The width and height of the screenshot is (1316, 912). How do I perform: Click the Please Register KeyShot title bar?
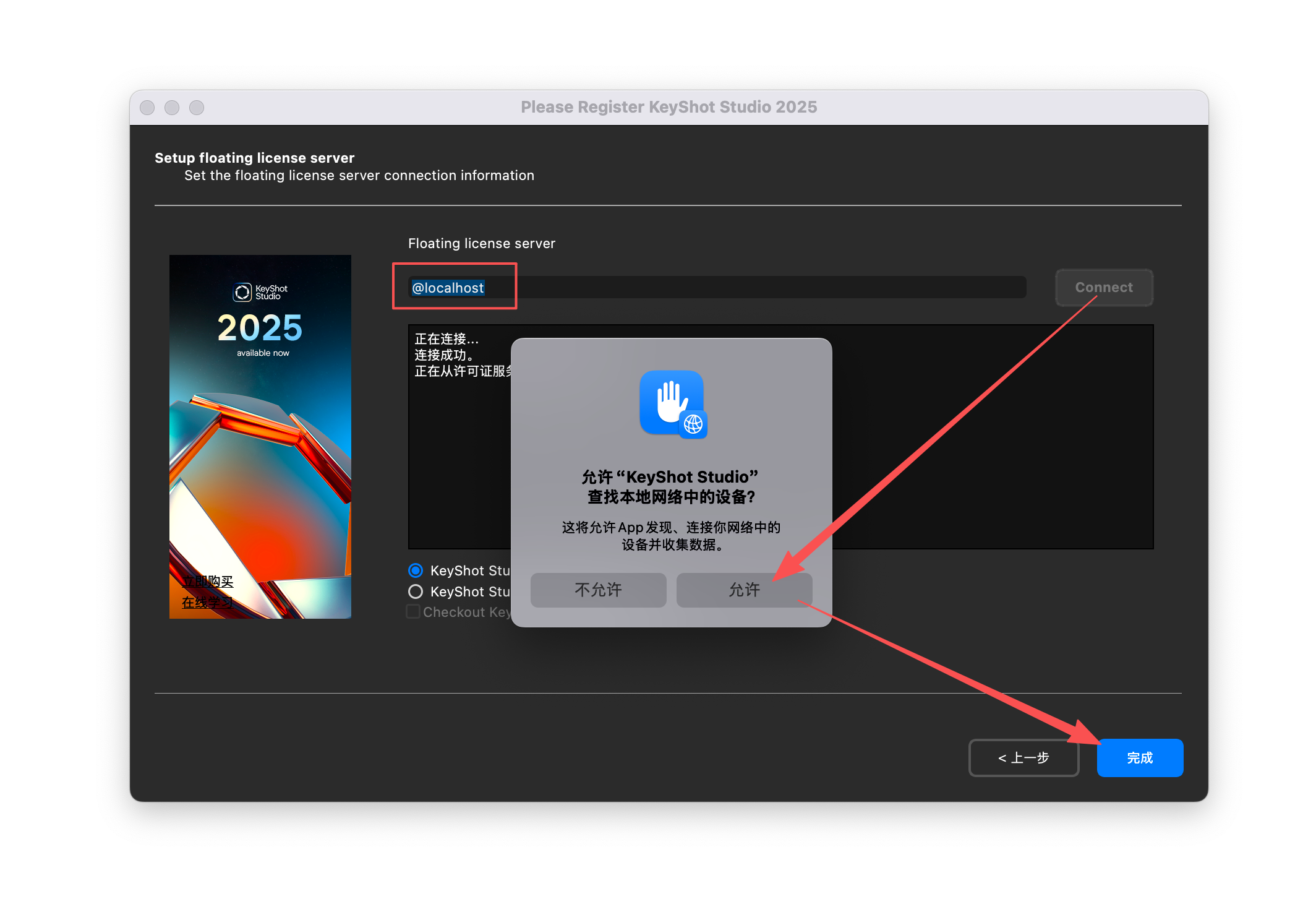(x=669, y=107)
